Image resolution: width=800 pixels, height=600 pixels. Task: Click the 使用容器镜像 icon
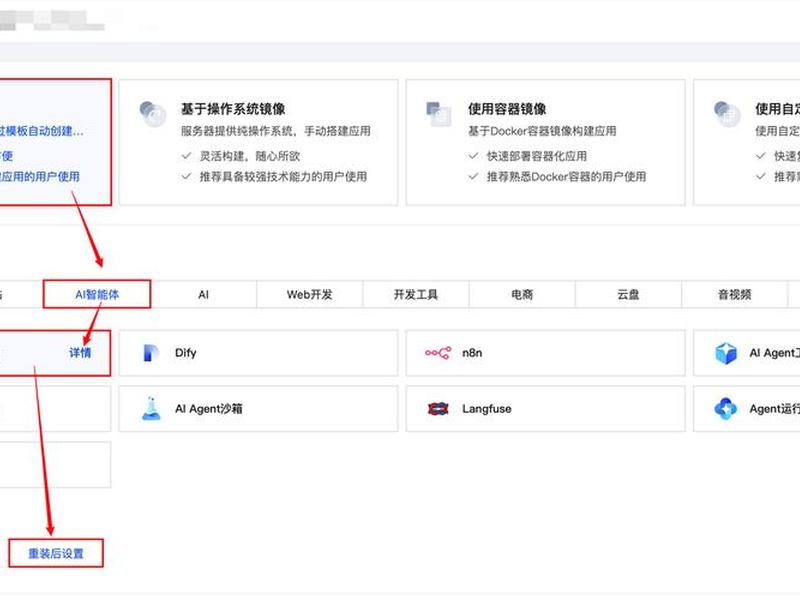(x=439, y=114)
